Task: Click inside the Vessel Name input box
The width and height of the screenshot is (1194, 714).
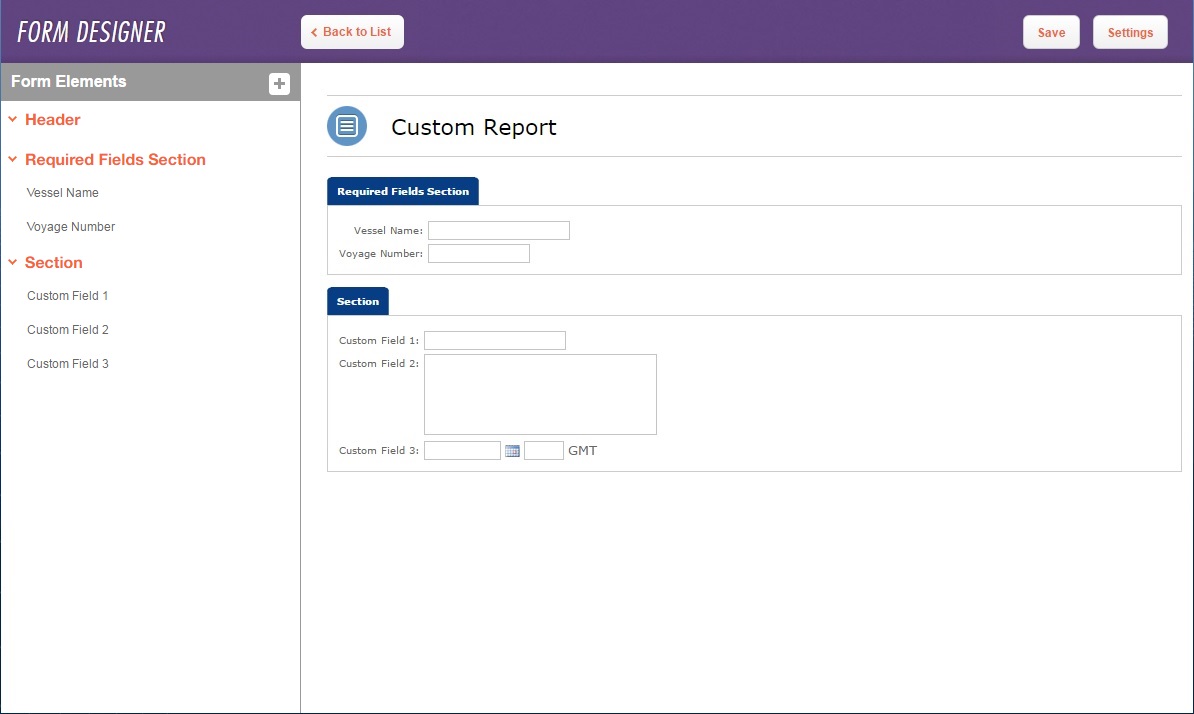Action: tap(498, 230)
